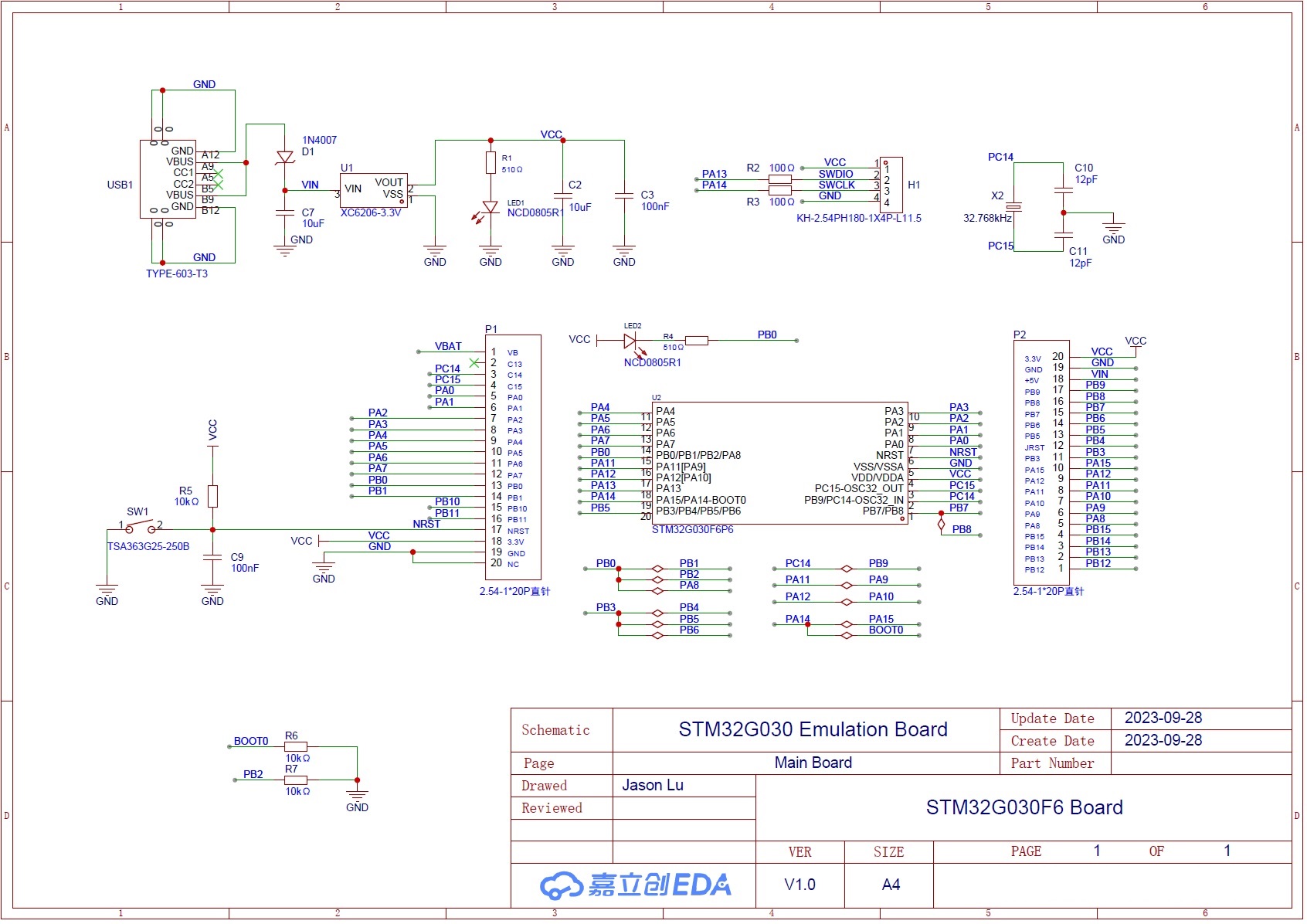1307x924 pixels.
Task: Click the R3 resistor symbol
Action: point(779,190)
